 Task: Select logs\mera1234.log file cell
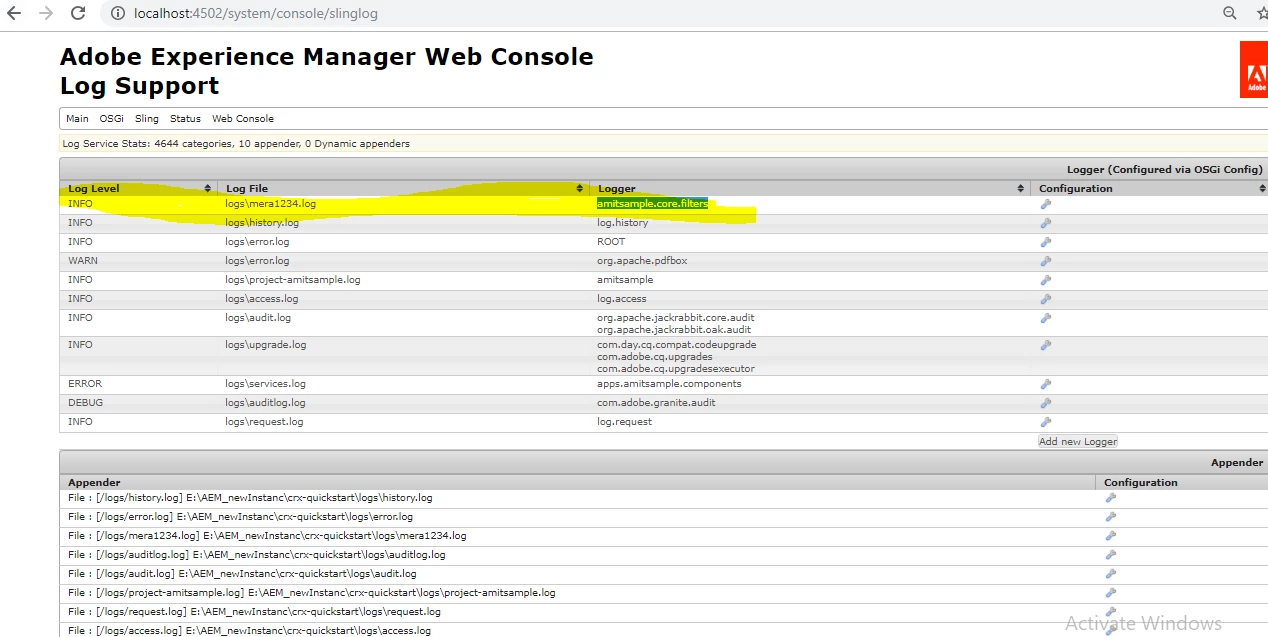[x=271, y=204]
